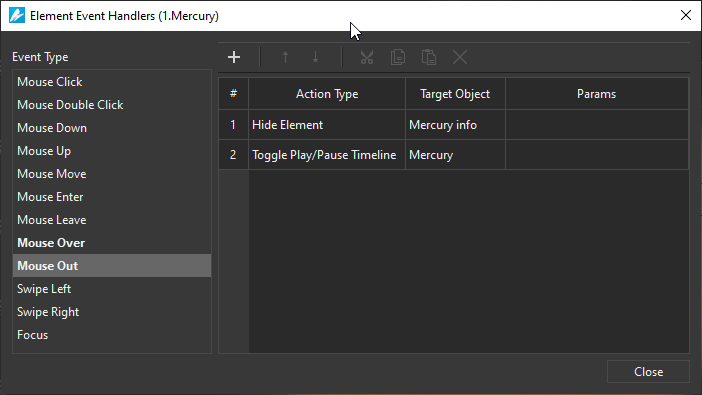Open the Mouse Over event handlers
The width and height of the screenshot is (702, 395).
point(112,243)
